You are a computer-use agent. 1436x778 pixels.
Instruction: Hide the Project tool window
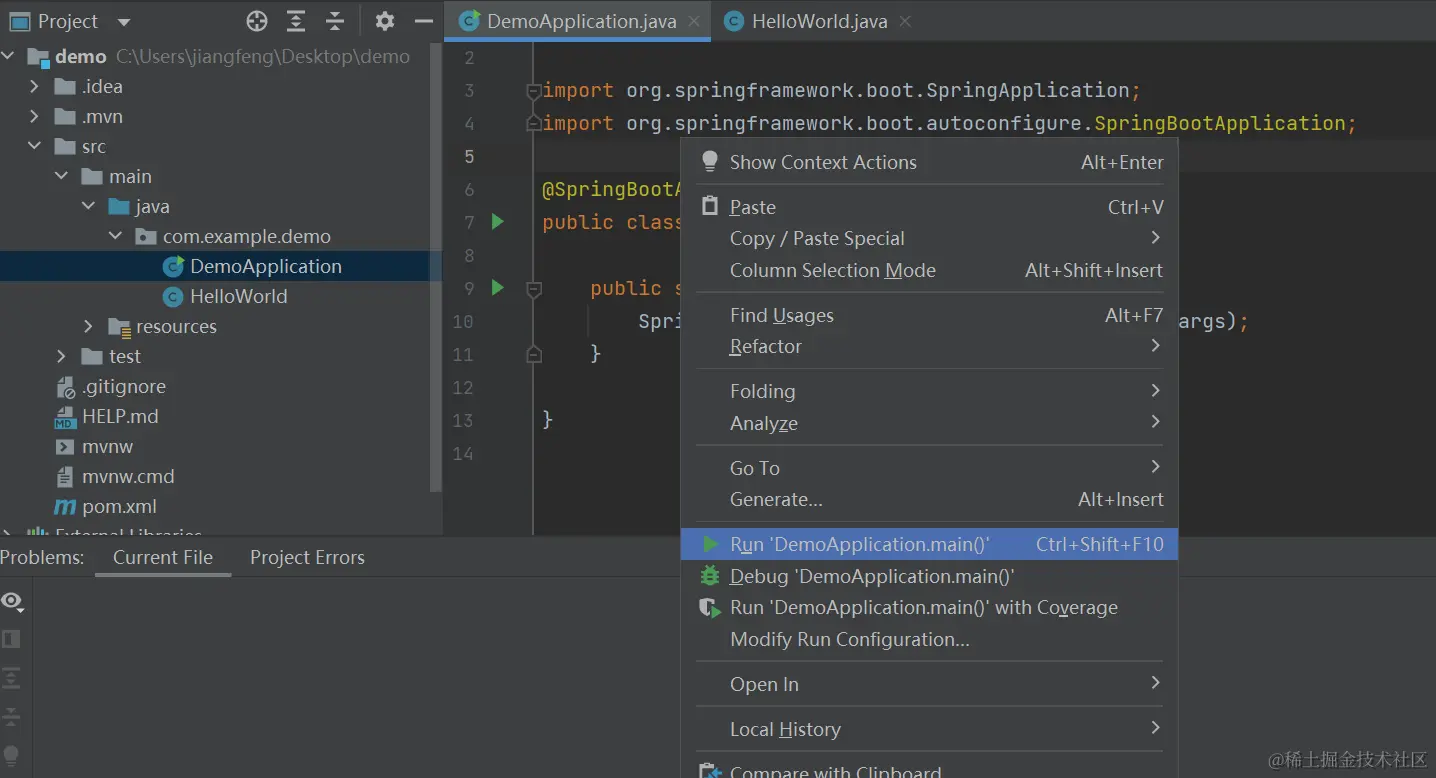[424, 21]
